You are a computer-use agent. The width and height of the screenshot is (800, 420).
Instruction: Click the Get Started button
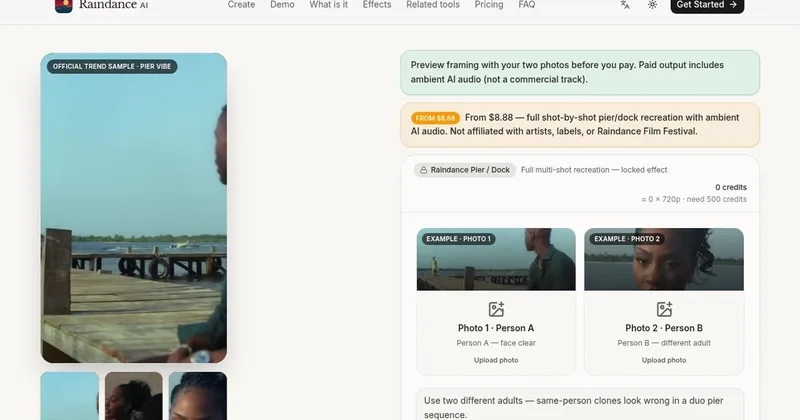point(707,5)
